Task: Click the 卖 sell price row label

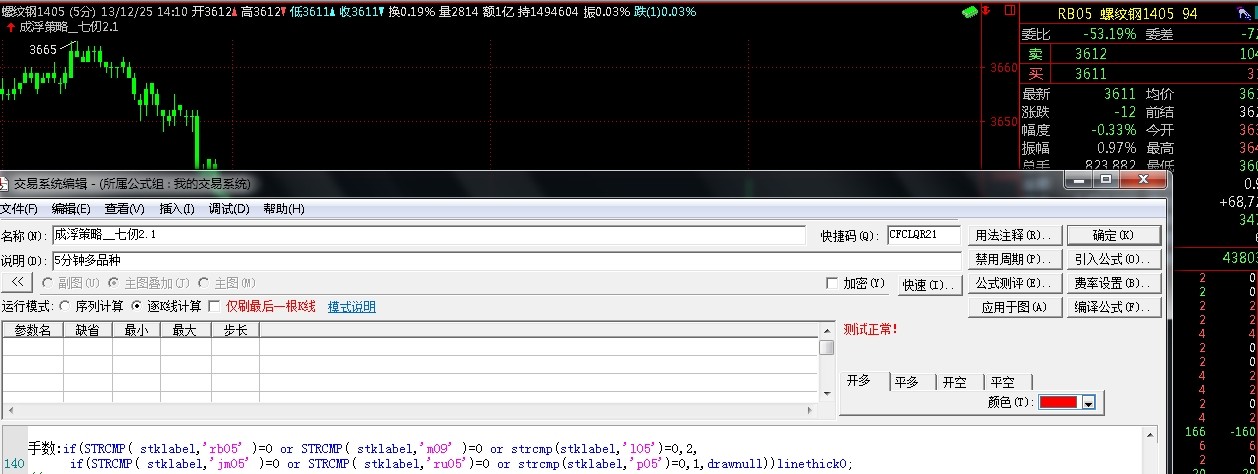Action: 1035,54
